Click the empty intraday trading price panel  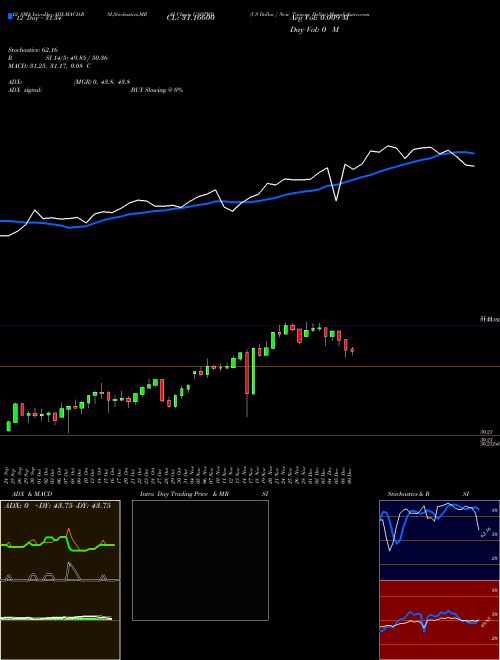tap(200, 560)
